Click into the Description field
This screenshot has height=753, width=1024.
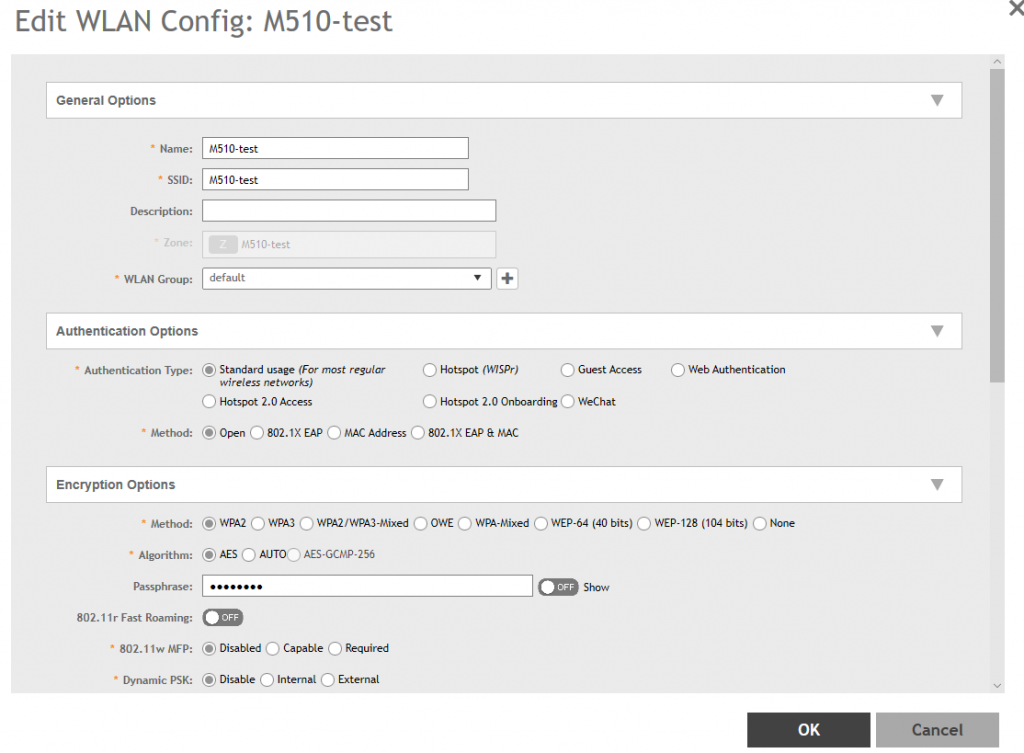click(x=348, y=211)
